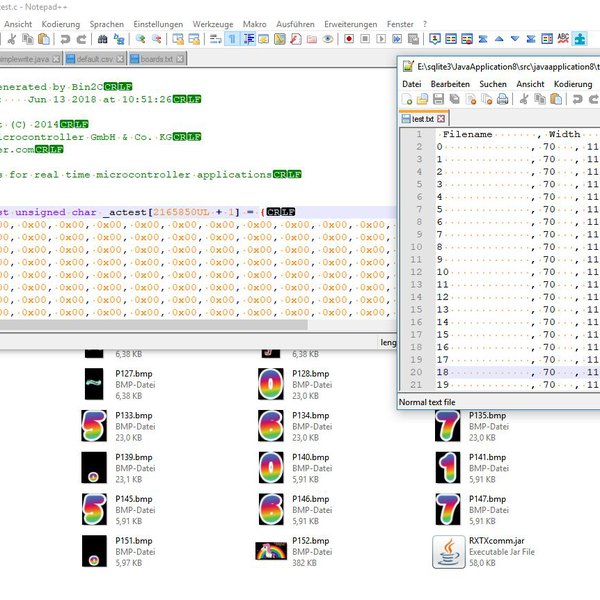Click the Save icon in front window
Screen dimensions: 600x600
pos(439,99)
